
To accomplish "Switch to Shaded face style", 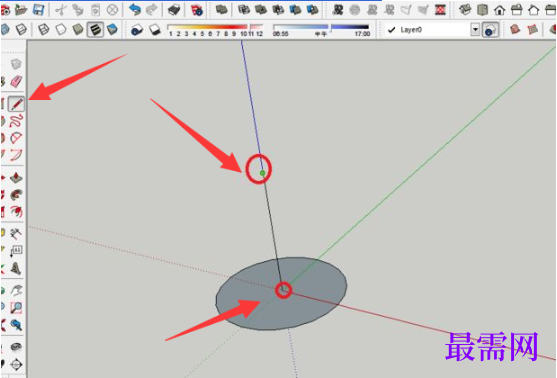I will point(78,29).
